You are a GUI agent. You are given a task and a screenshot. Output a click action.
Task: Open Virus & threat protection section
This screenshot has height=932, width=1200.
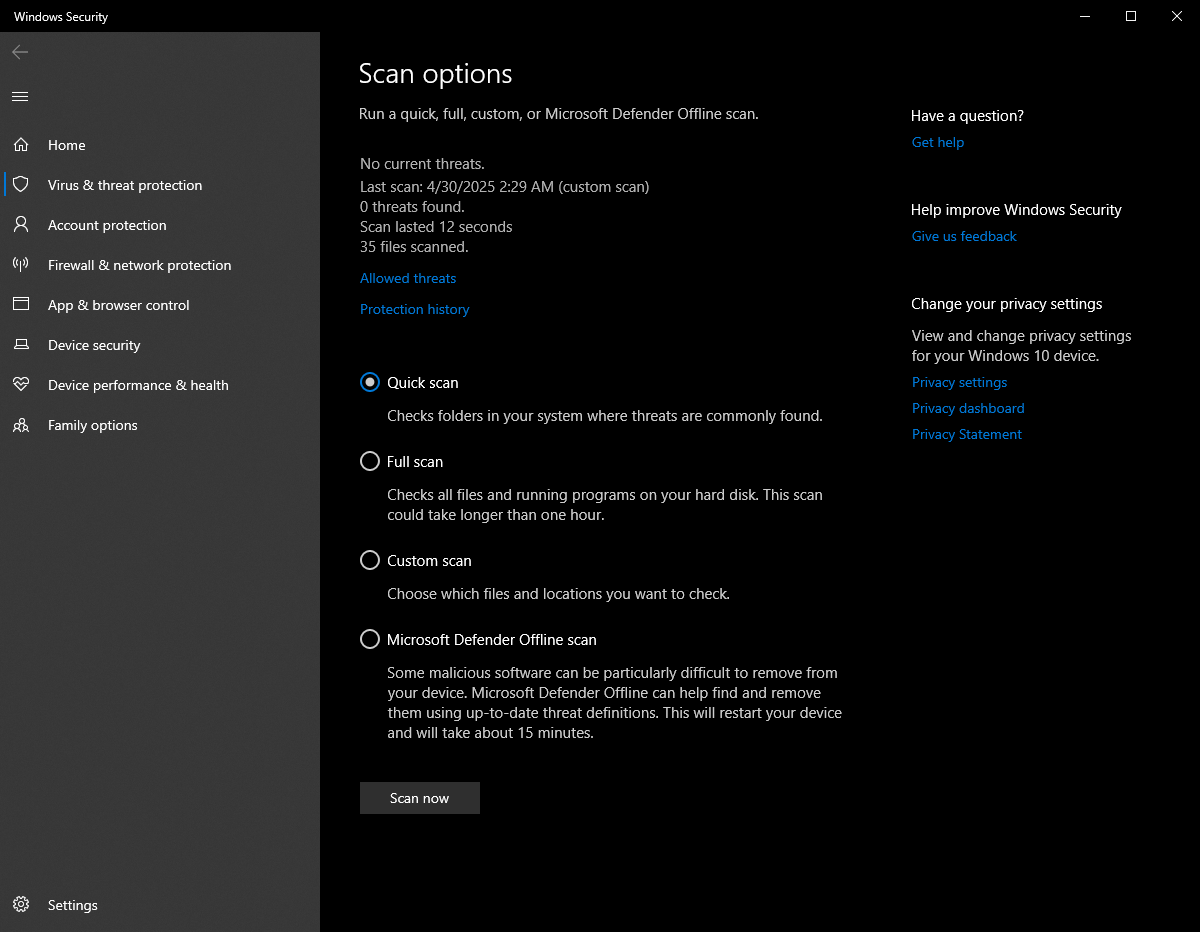point(160,185)
